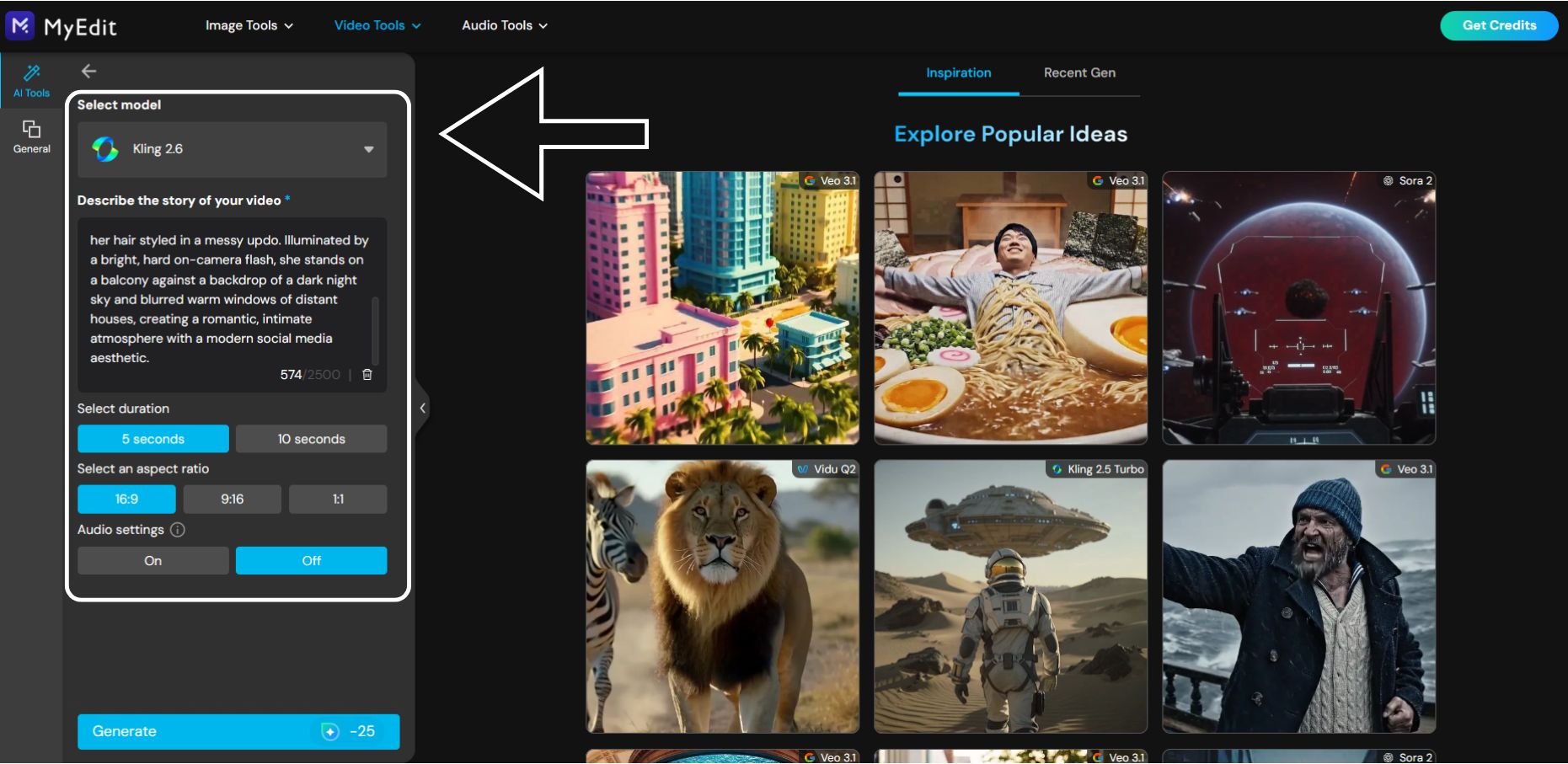Click the credits icon on Generate button

330,731
